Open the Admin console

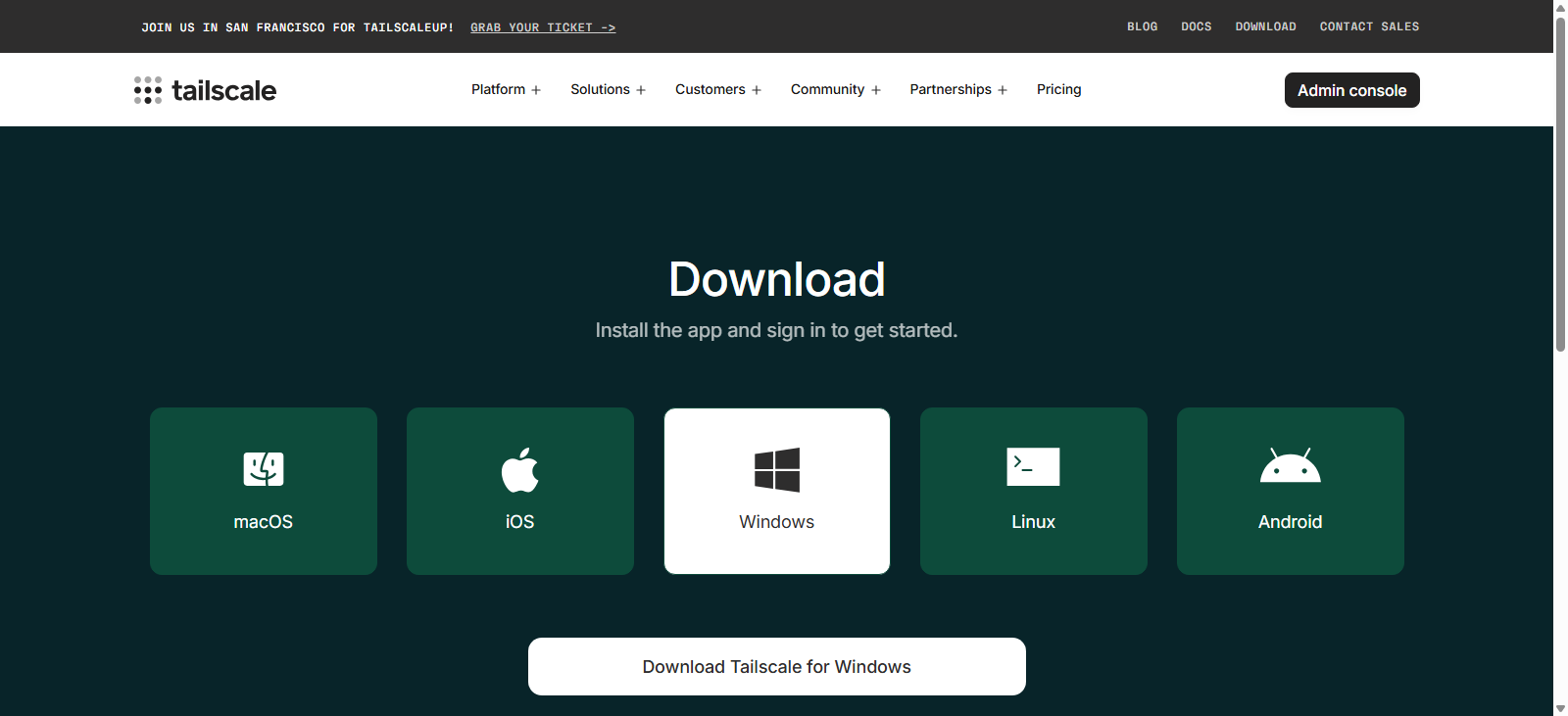click(x=1352, y=90)
